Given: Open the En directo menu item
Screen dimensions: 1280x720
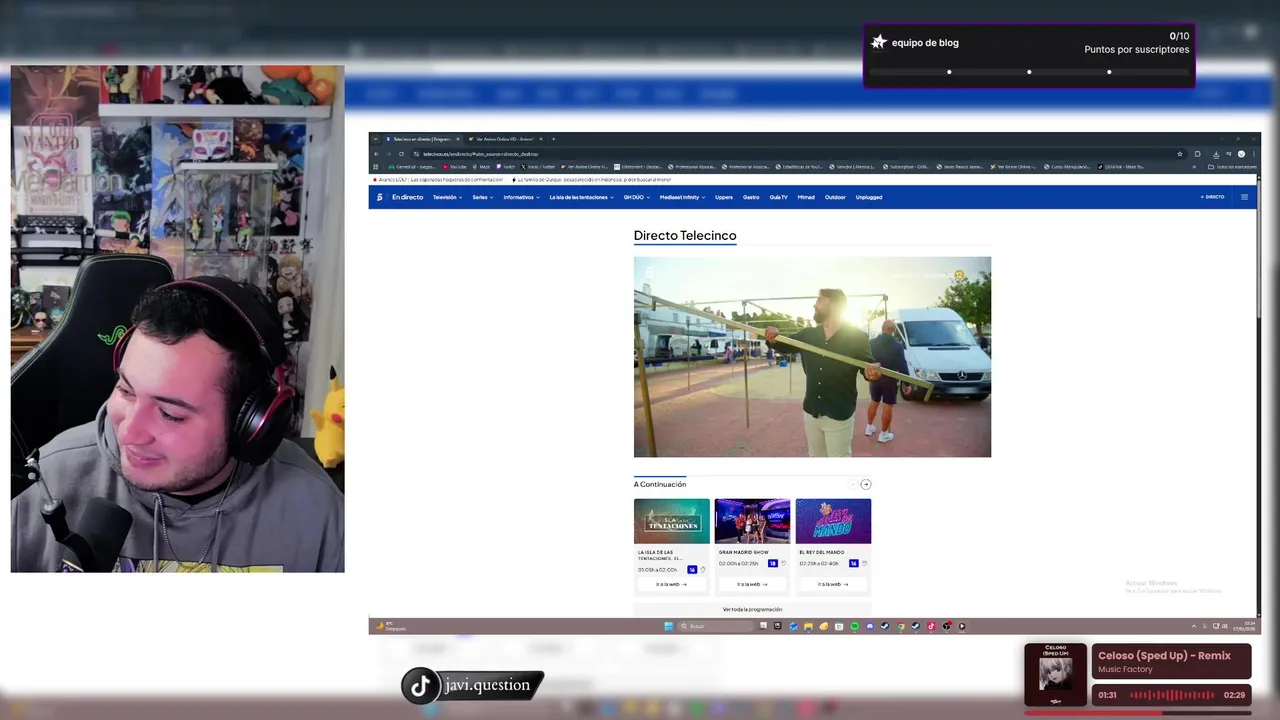Looking at the screenshot, I should (x=407, y=197).
